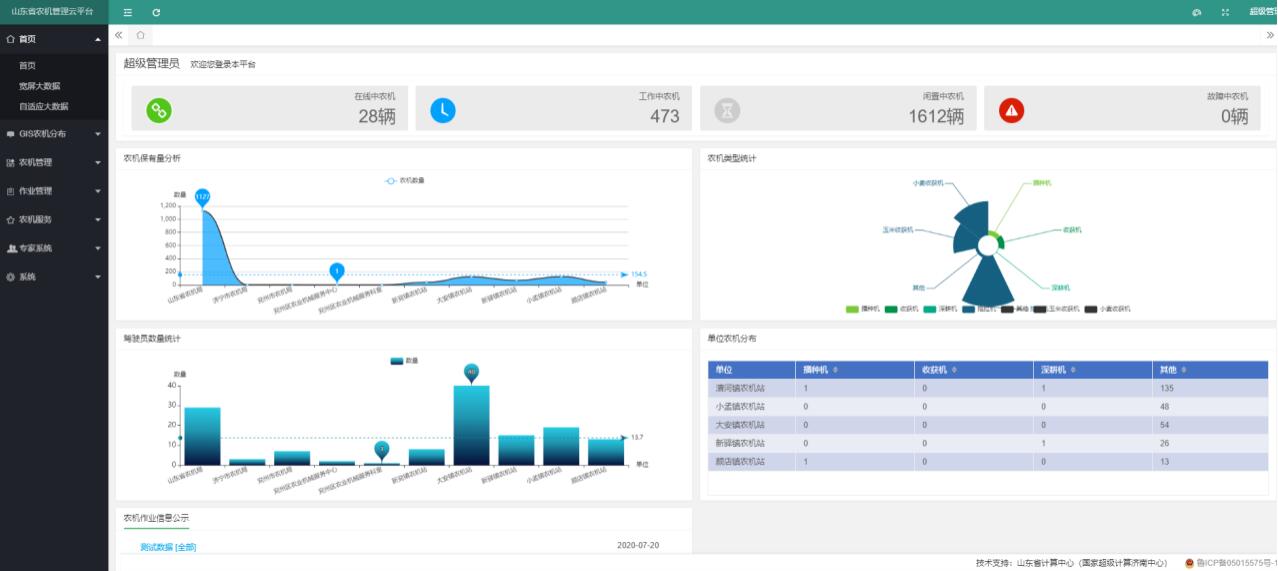The image size is (1278, 571).
Task: Open the theme palette icon
Action: 1197,12
